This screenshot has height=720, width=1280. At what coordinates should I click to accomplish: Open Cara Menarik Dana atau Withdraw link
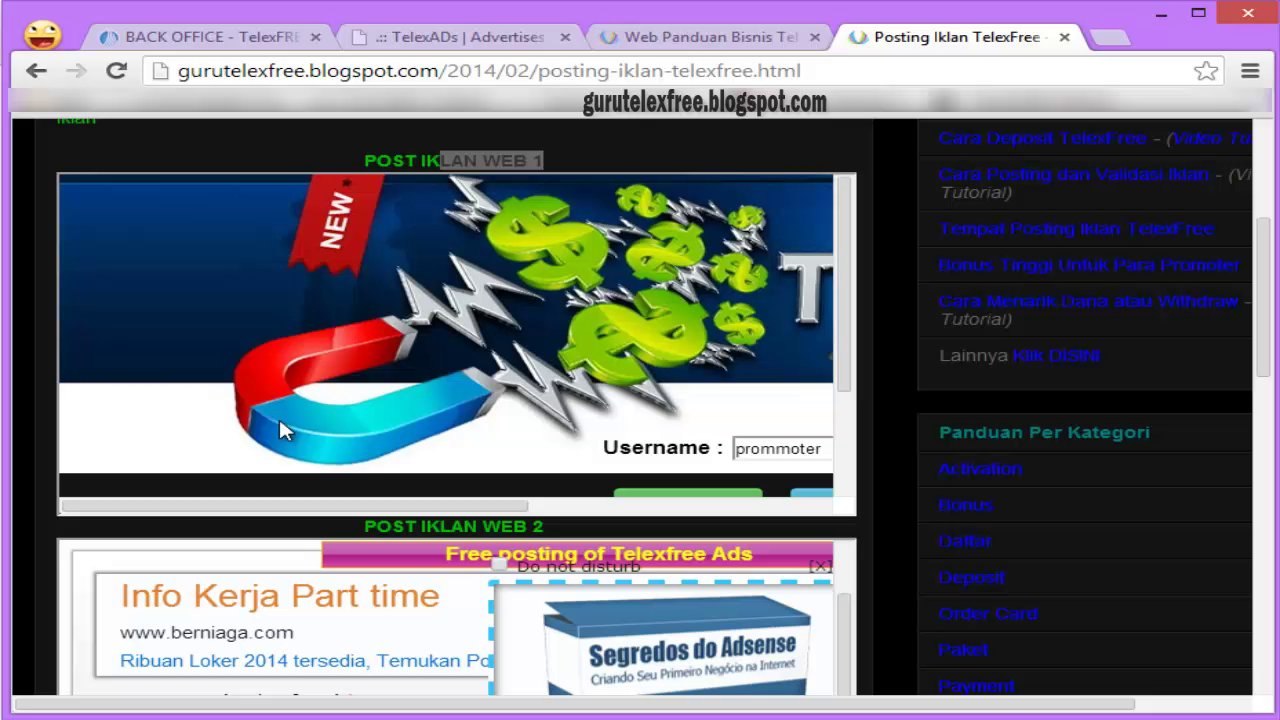click(x=1088, y=301)
